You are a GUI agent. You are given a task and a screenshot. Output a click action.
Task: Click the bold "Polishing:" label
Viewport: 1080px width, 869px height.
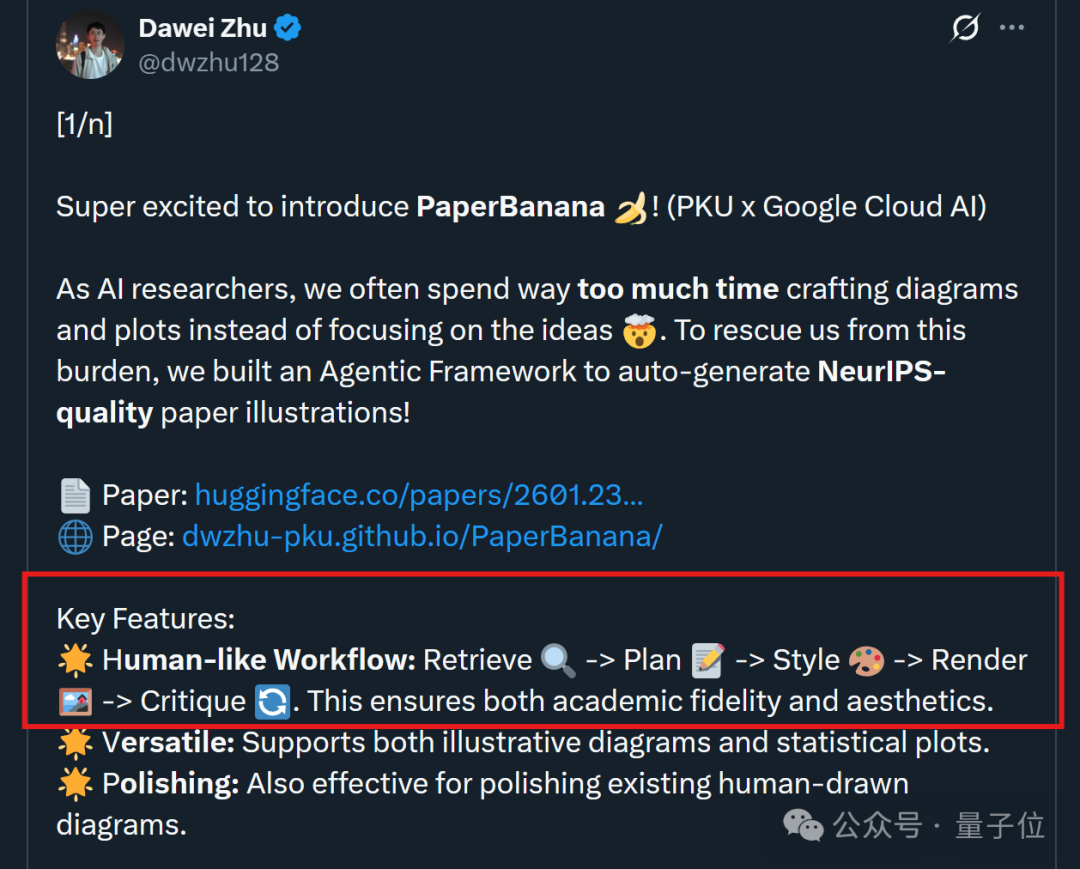click(171, 784)
